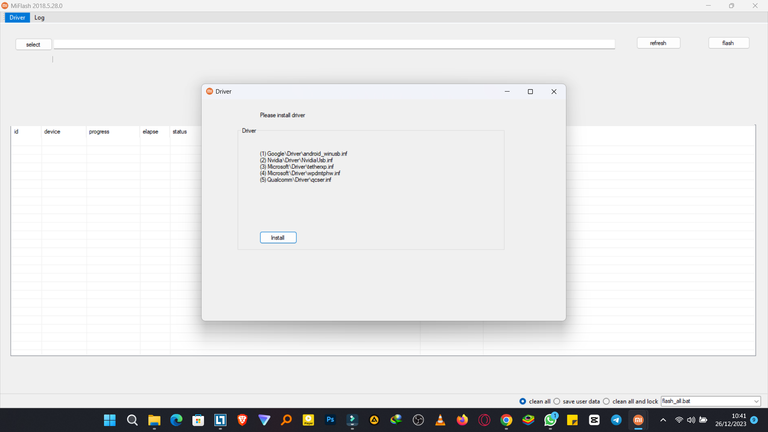The width and height of the screenshot is (768, 432).
Task: Click the 'status' column header
Action: (x=180, y=132)
